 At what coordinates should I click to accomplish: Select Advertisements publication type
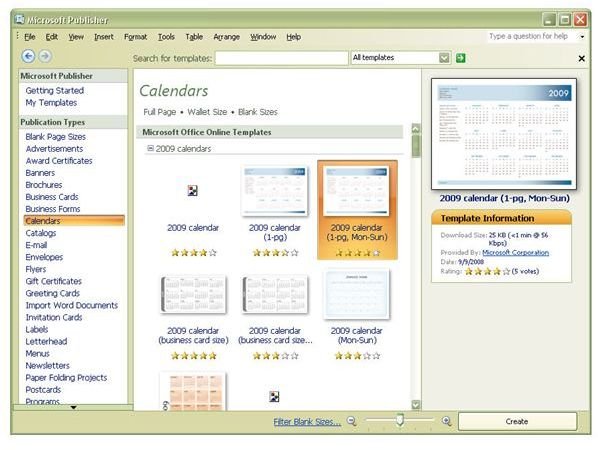[54, 149]
